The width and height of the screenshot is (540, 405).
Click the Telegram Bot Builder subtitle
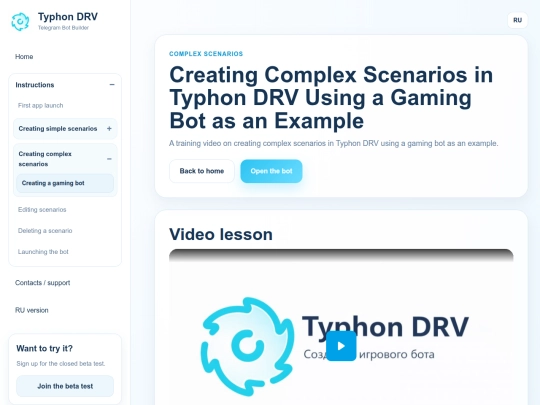pyautogui.click(x=63, y=28)
